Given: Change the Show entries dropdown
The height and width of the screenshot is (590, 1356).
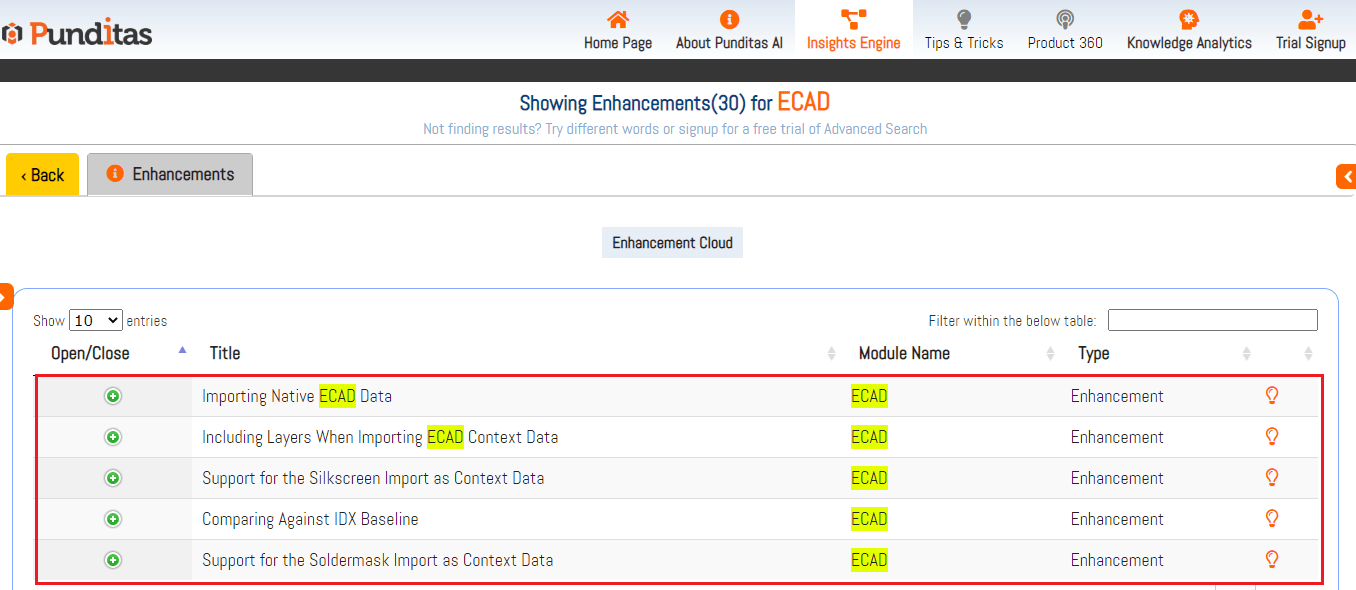Looking at the screenshot, I should pos(96,321).
